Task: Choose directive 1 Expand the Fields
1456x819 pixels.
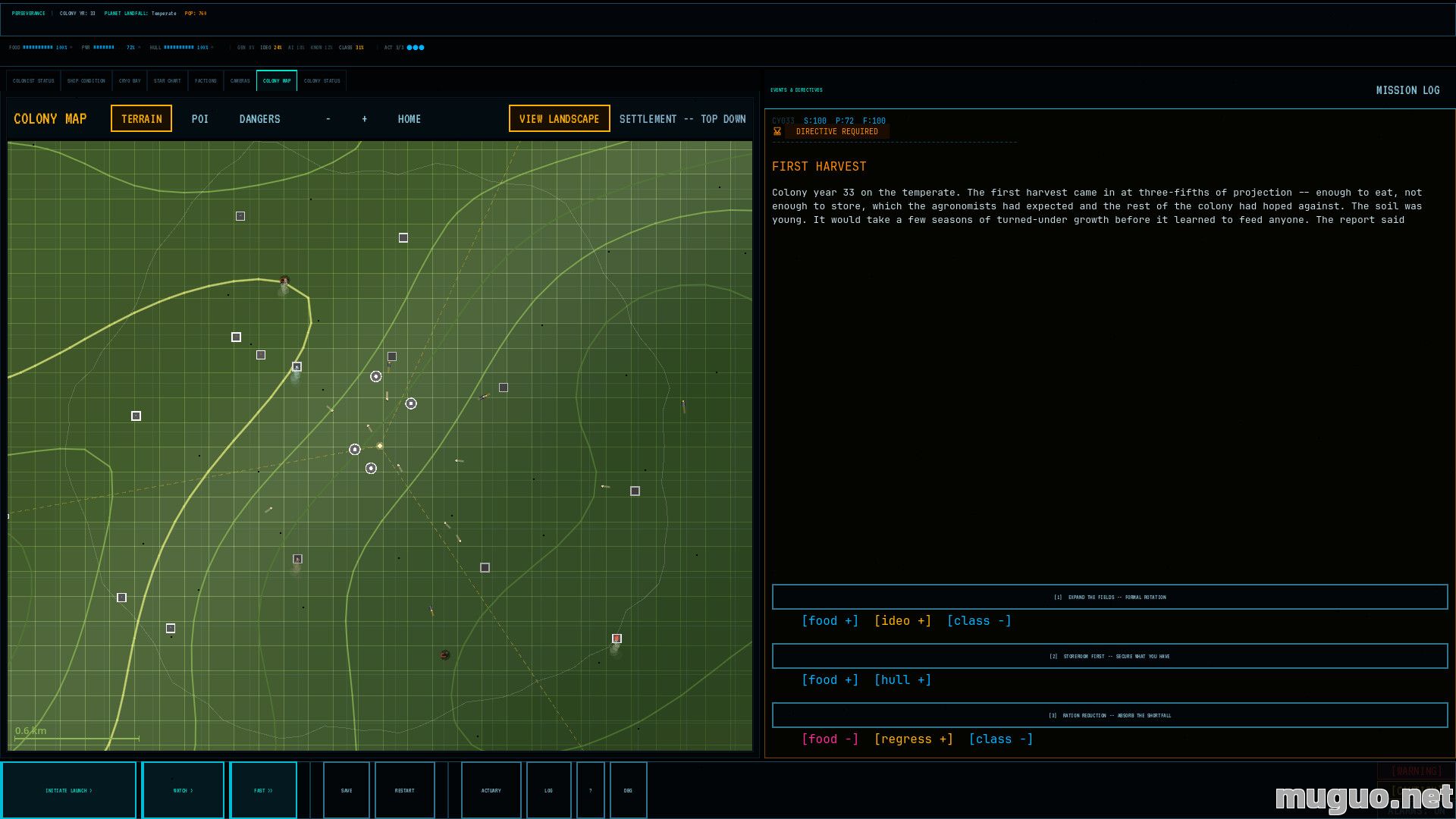Action: point(1109,597)
